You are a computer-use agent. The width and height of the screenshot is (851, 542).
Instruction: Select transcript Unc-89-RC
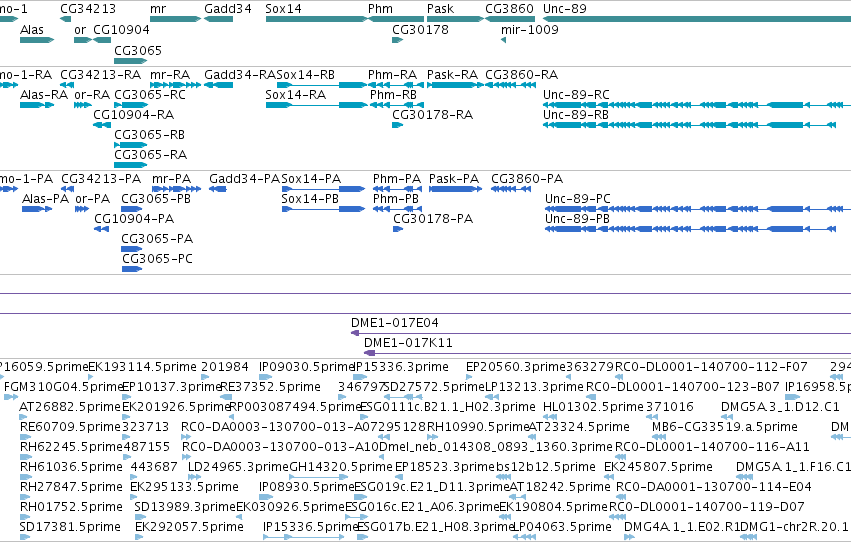point(697,105)
